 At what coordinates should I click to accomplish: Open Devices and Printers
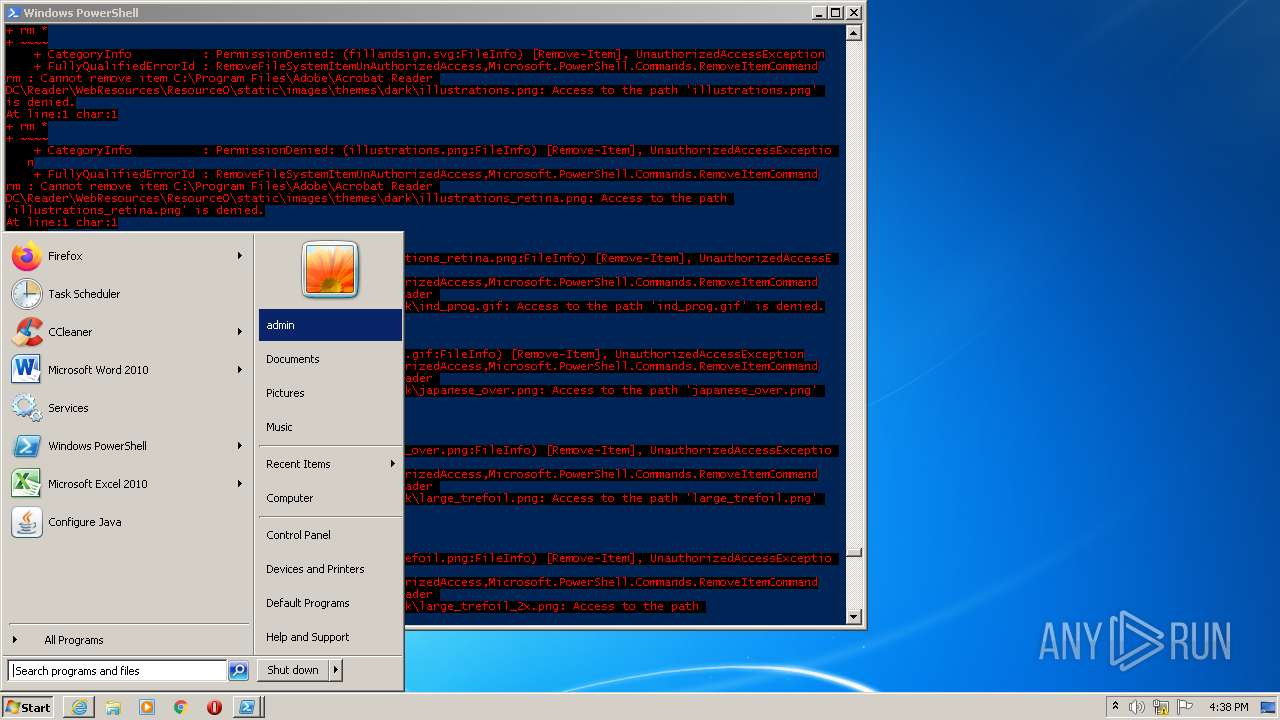(x=330, y=569)
